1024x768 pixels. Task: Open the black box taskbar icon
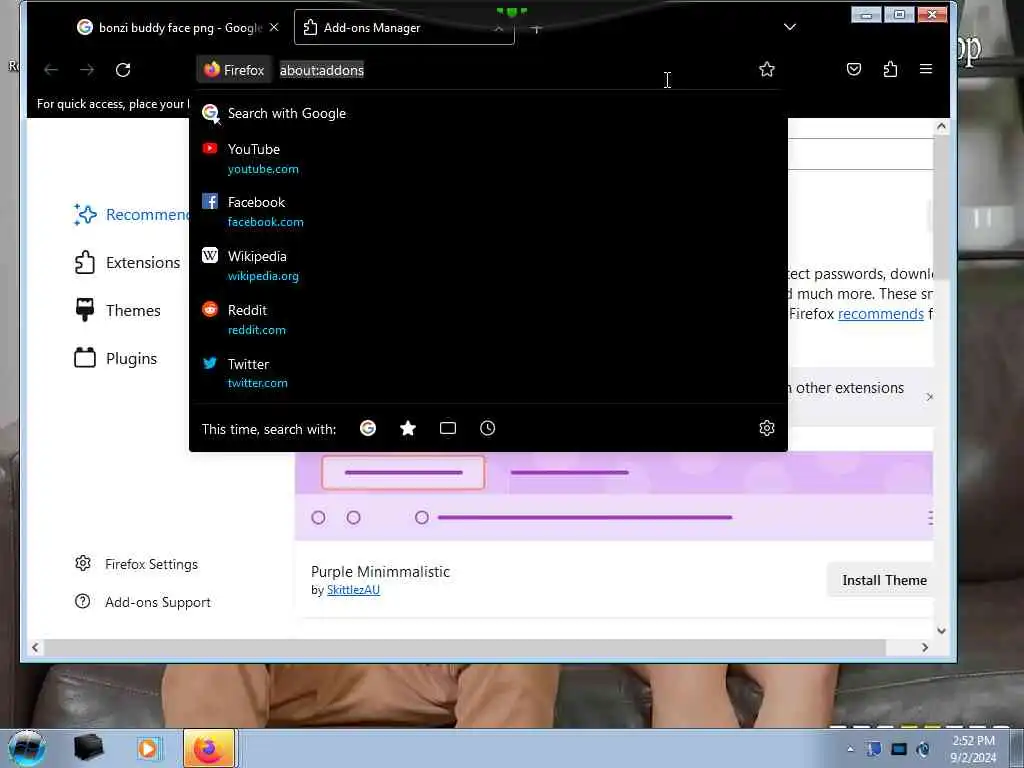[88, 748]
